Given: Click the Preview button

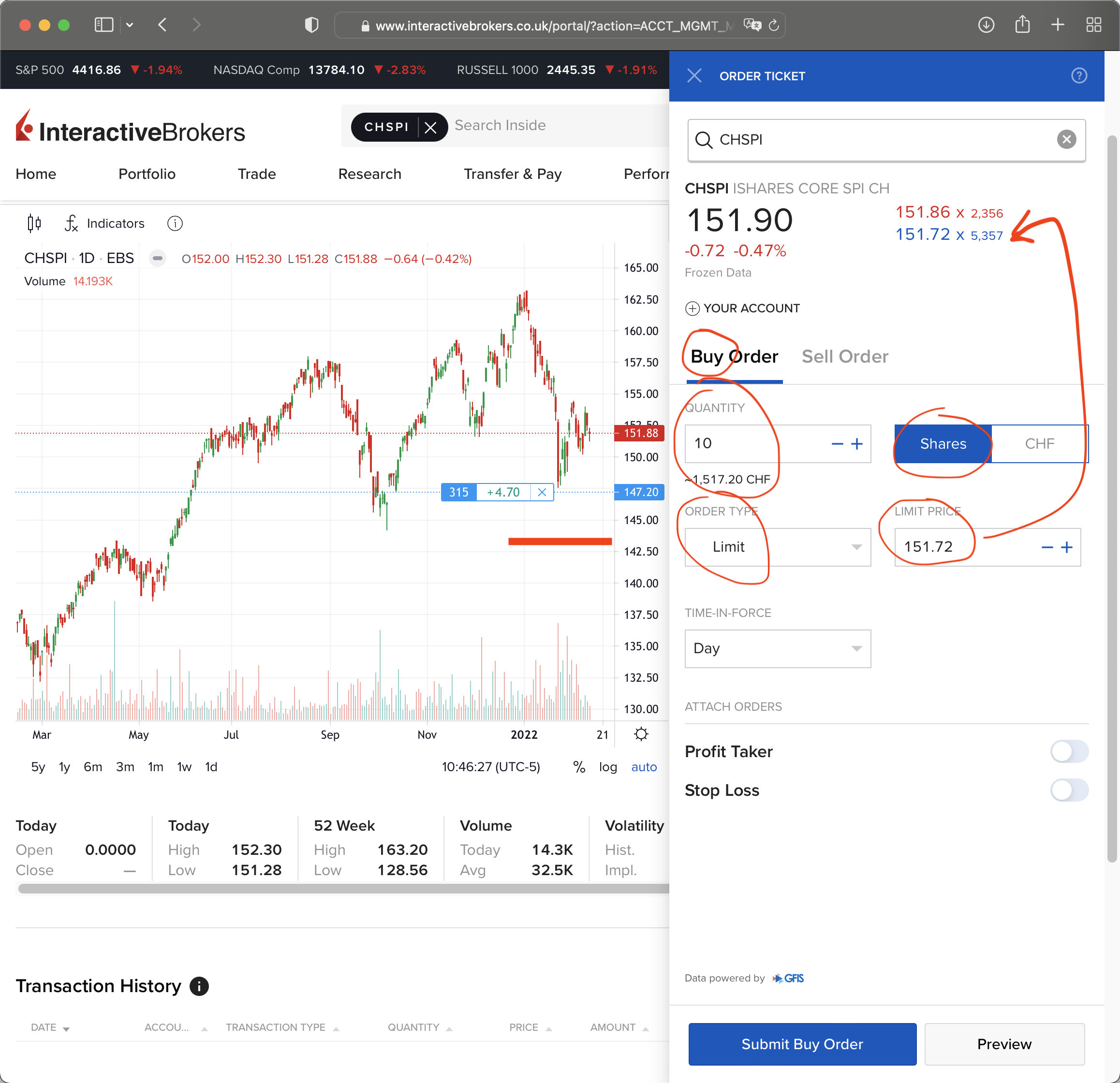Looking at the screenshot, I should point(1004,1044).
